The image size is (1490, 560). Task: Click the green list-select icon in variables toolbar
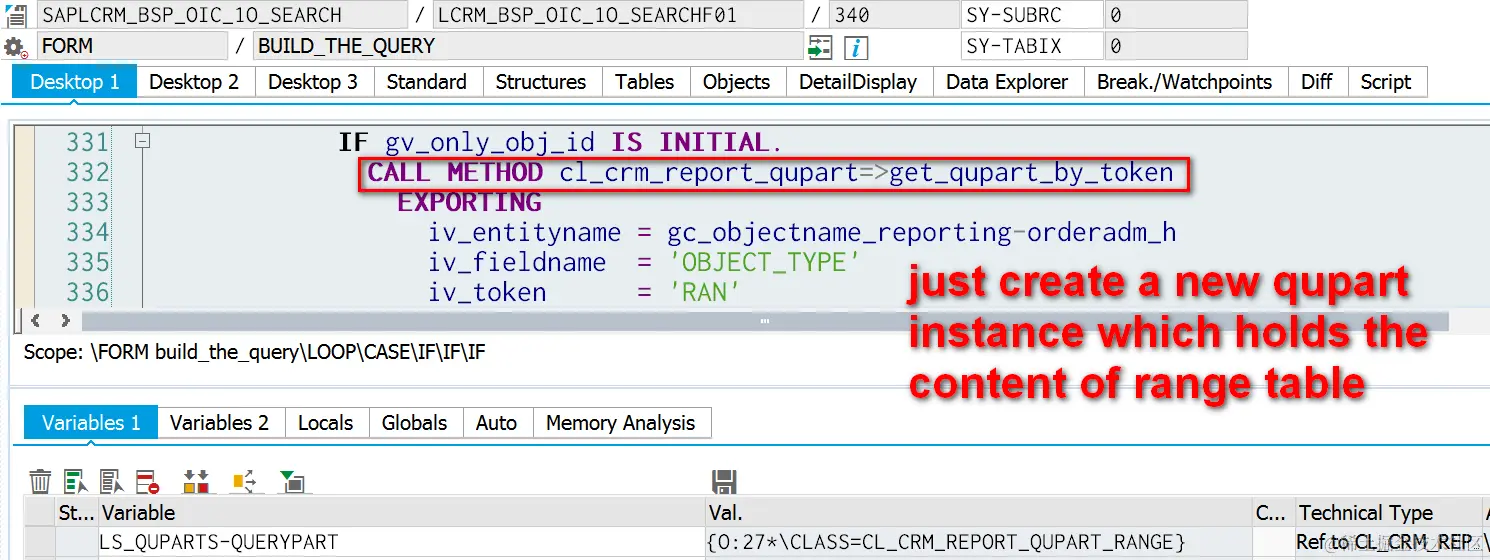point(77,482)
